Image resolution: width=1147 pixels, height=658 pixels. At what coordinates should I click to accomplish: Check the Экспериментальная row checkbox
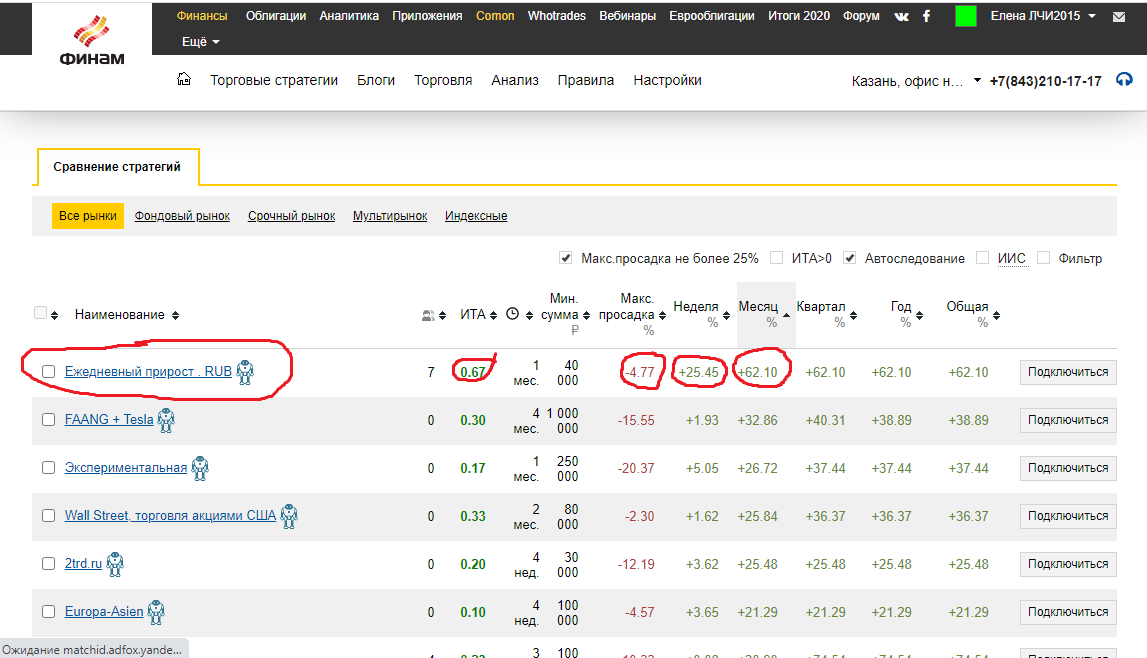48,468
